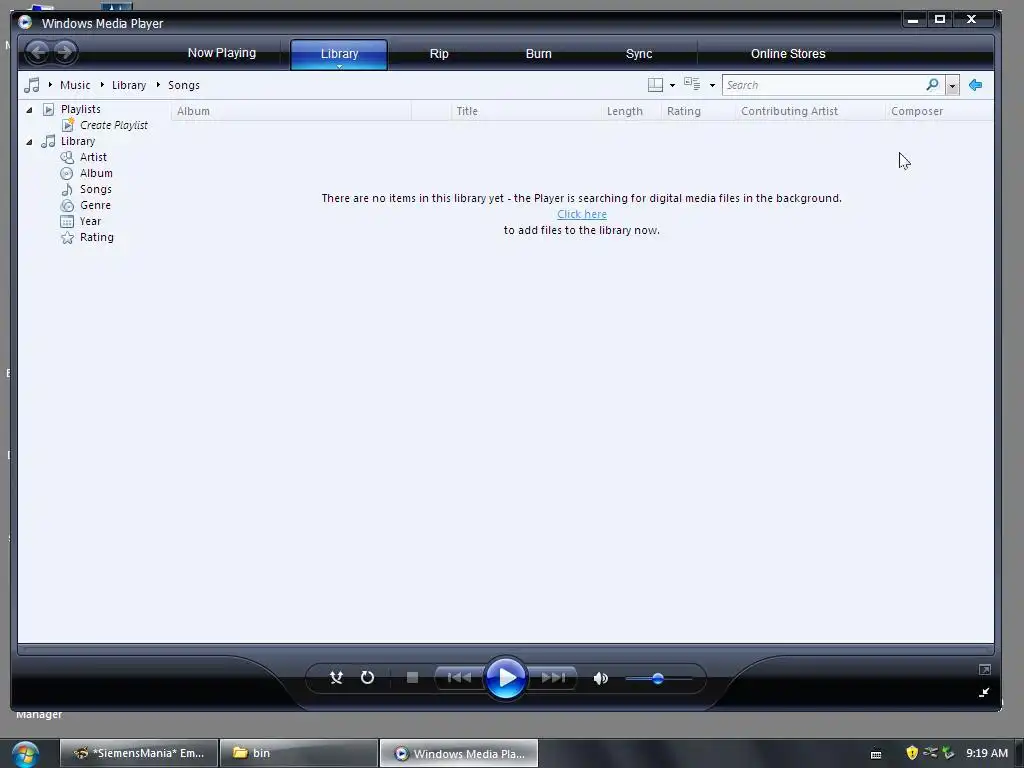Expand the arrow before Music breadcrumb

click(x=50, y=85)
